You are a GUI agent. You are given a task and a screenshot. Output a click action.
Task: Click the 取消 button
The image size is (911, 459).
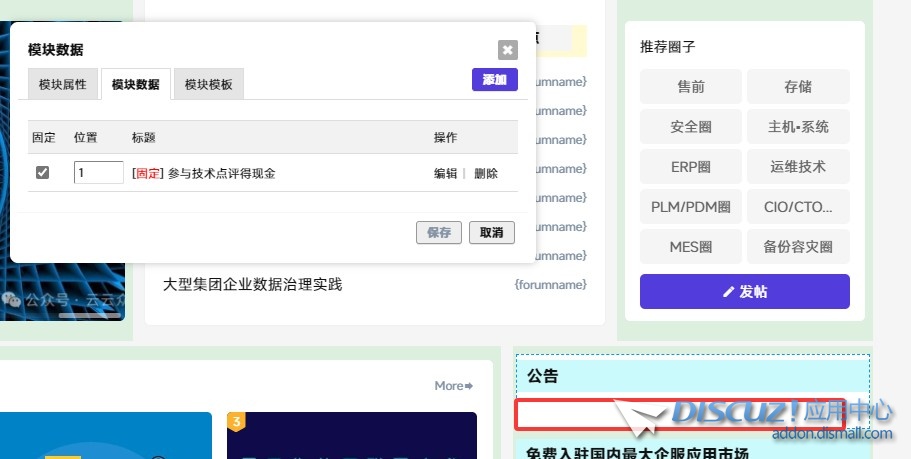[x=492, y=232]
